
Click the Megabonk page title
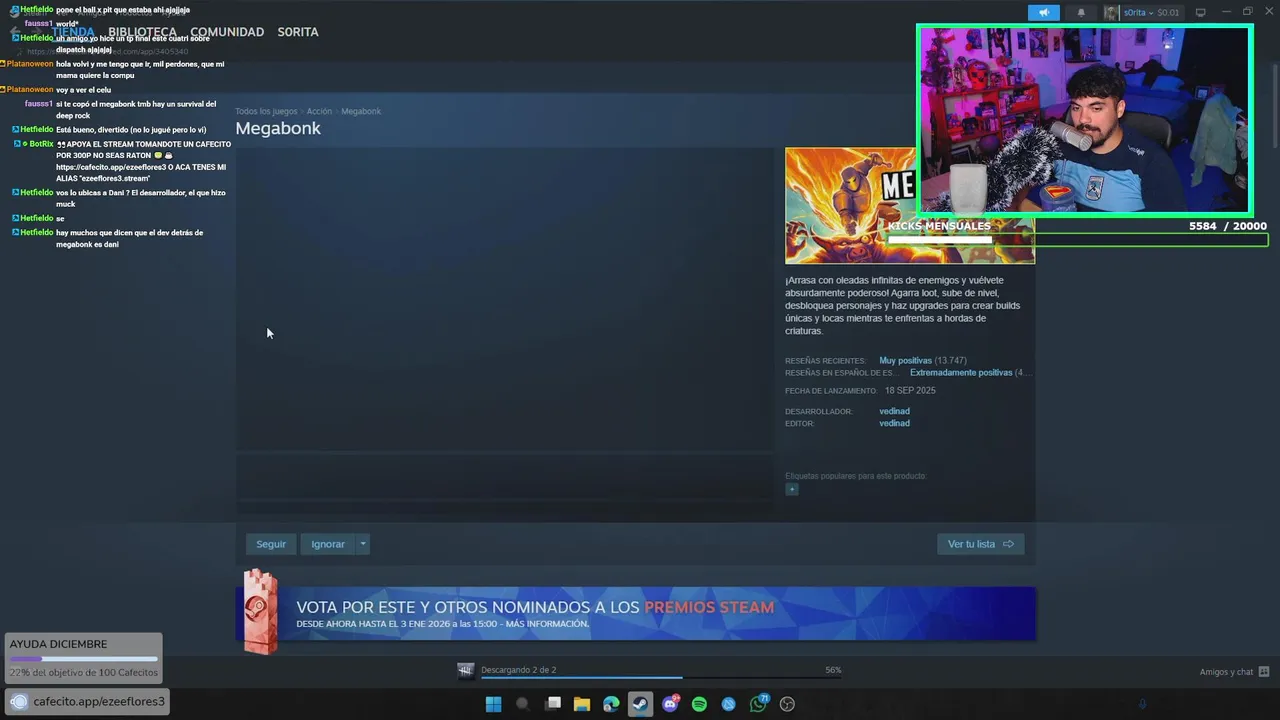[x=278, y=128]
